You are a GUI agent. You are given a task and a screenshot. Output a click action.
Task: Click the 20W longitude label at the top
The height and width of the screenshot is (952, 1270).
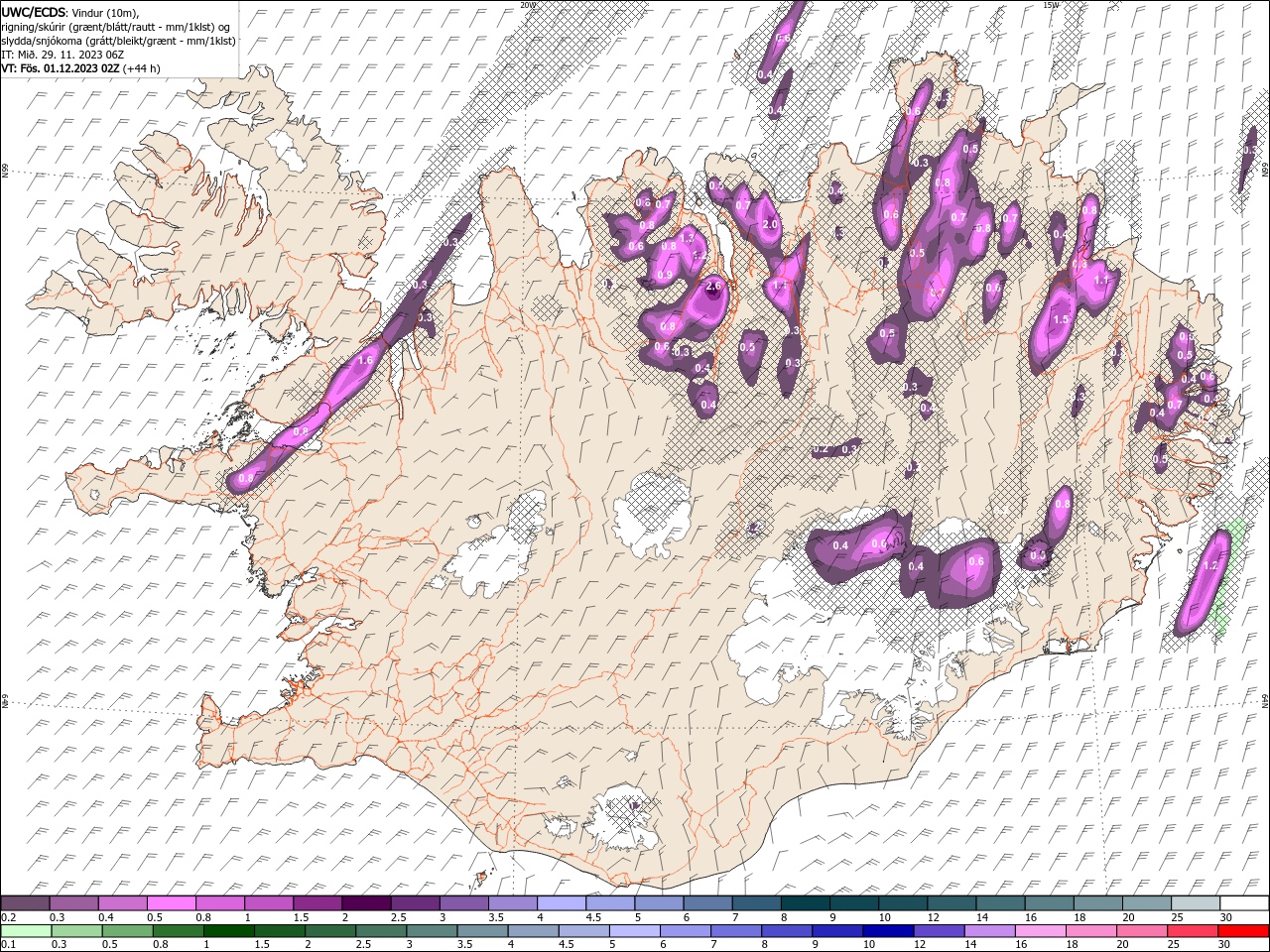(527, 5)
